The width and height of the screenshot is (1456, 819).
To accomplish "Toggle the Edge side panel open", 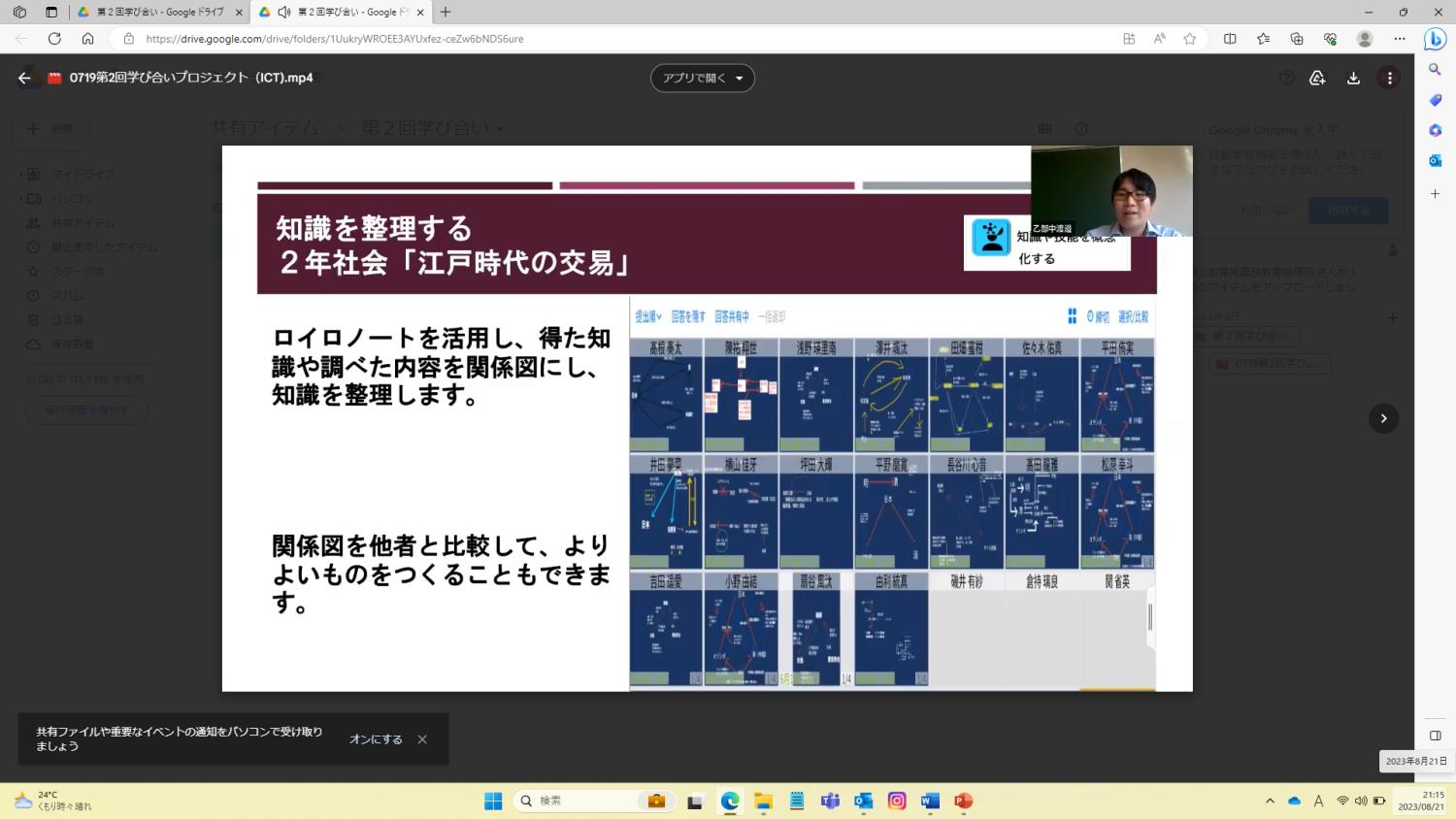I will [1435, 735].
